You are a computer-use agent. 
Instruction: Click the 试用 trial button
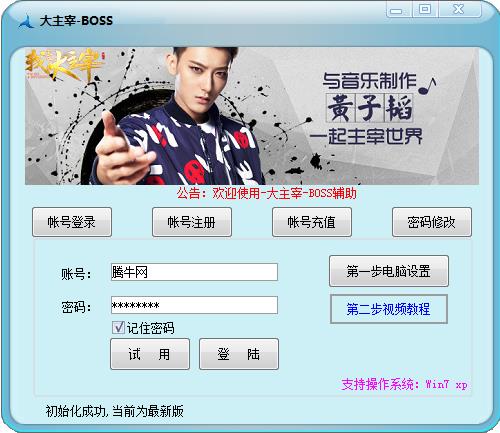click(x=150, y=354)
